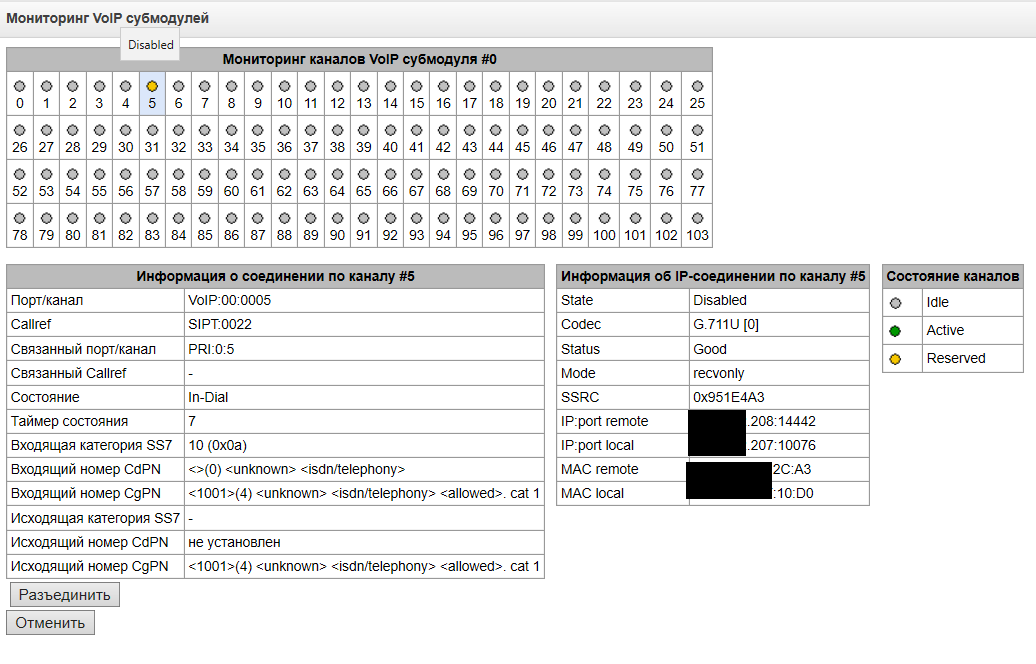1036x664 pixels.
Task: Click the local port value .207:10076
Action: (782, 445)
